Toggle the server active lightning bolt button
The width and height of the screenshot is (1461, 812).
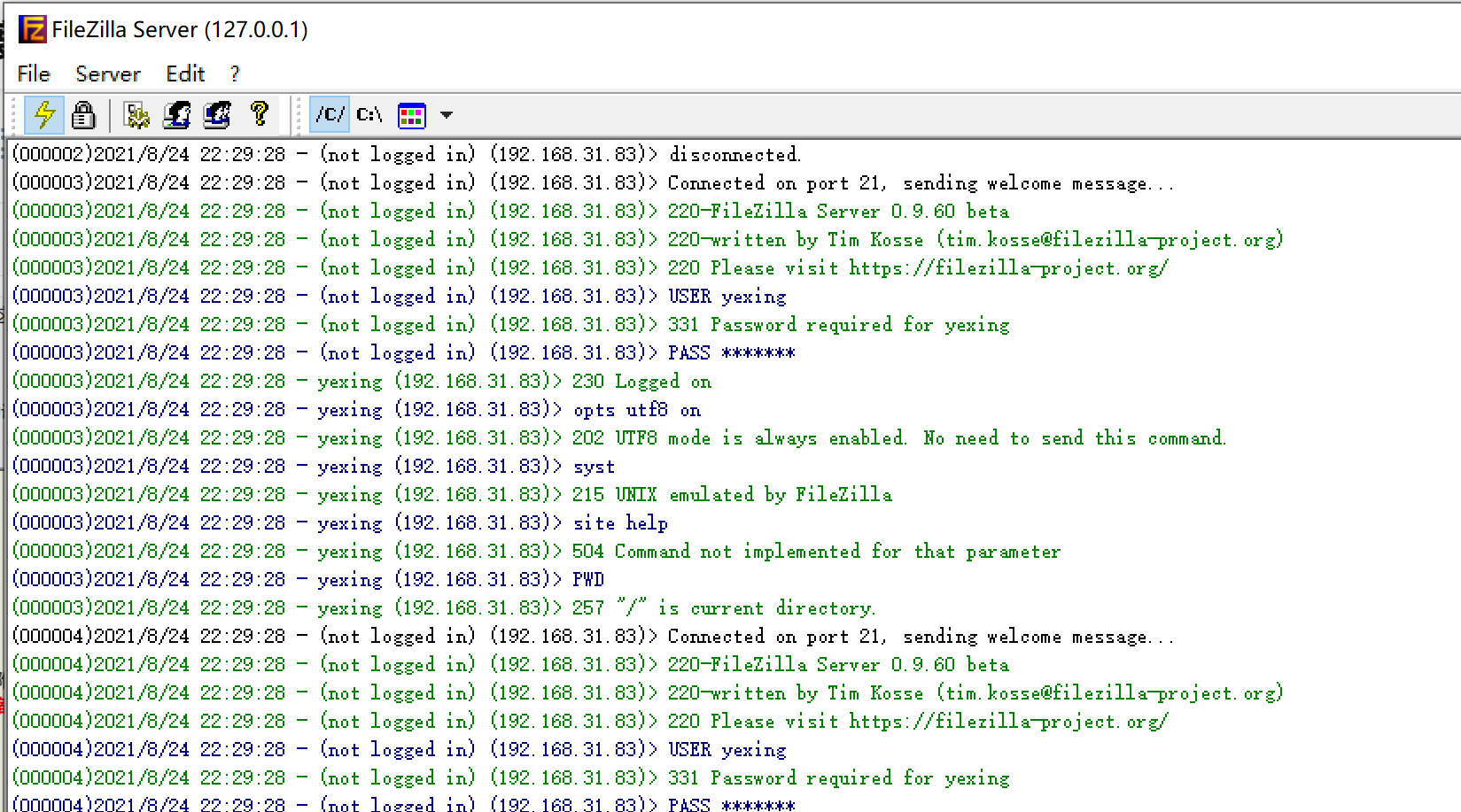(x=44, y=114)
